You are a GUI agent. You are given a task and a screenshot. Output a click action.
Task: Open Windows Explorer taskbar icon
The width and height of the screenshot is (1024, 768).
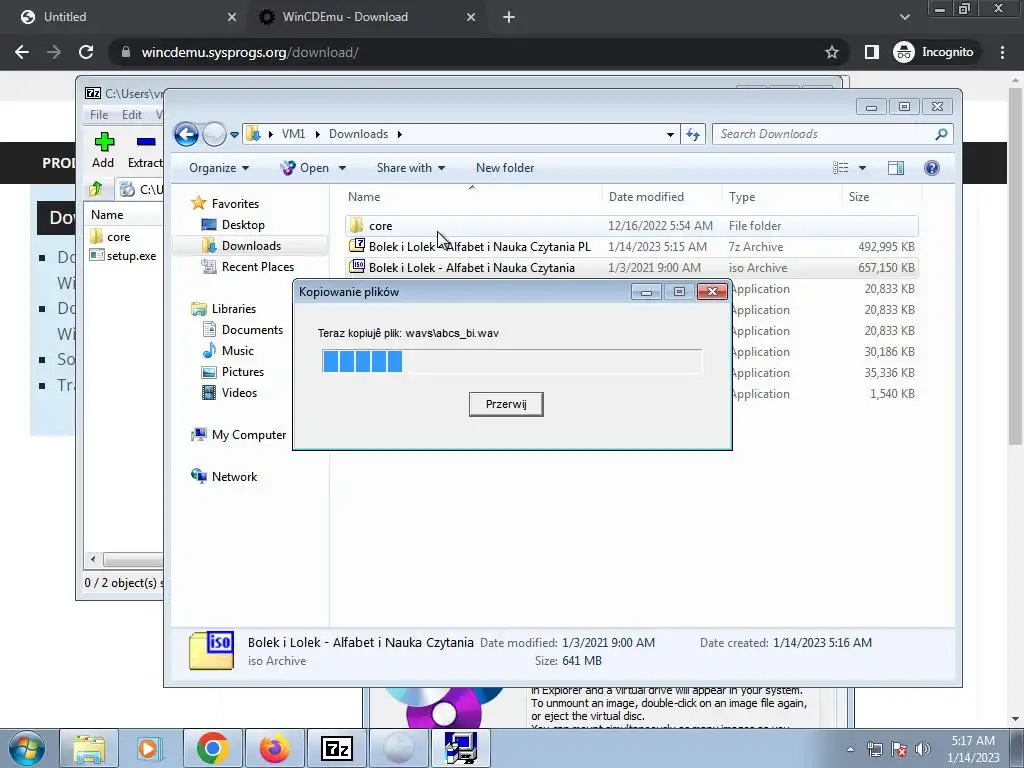pyautogui.click(x=89, y=748)
